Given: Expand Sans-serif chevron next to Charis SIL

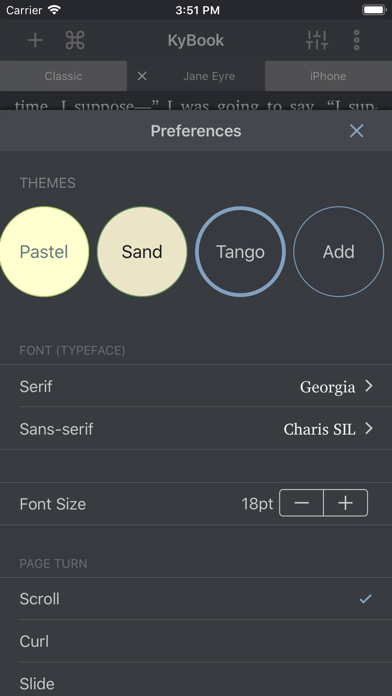Looking at the screenshot, I should (369, 429).
